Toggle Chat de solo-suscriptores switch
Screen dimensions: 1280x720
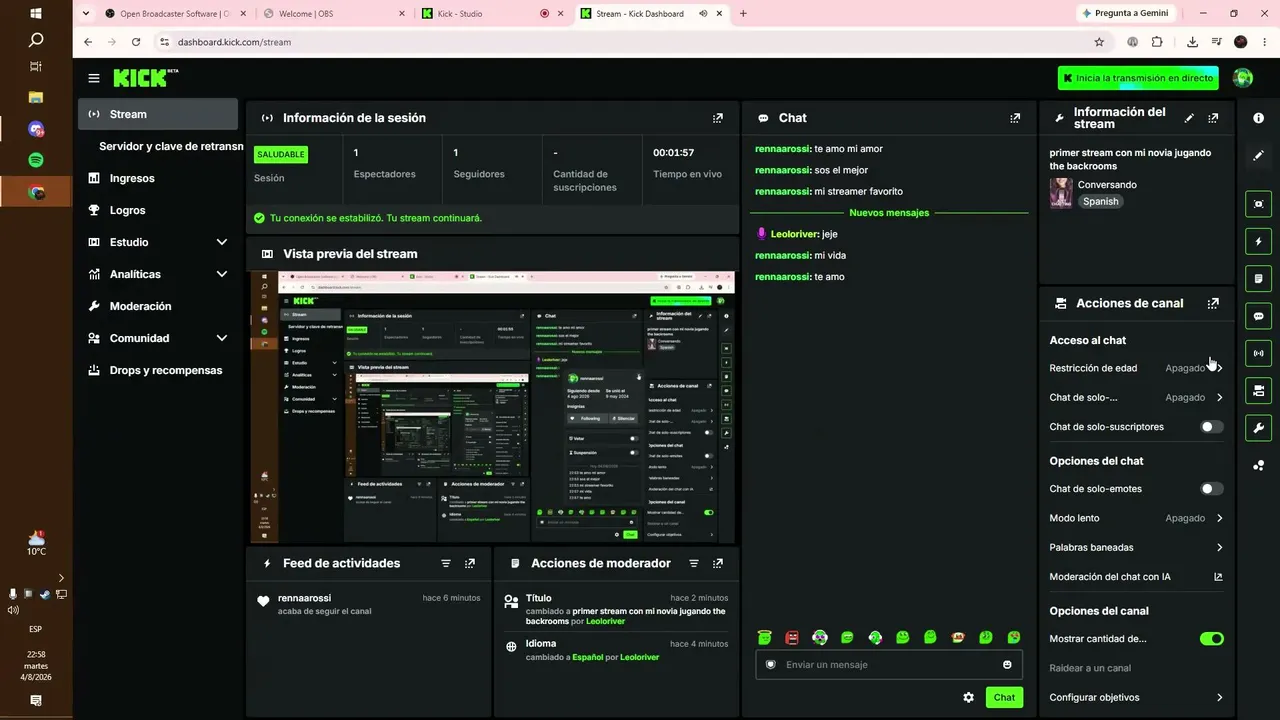(1211, 427)
